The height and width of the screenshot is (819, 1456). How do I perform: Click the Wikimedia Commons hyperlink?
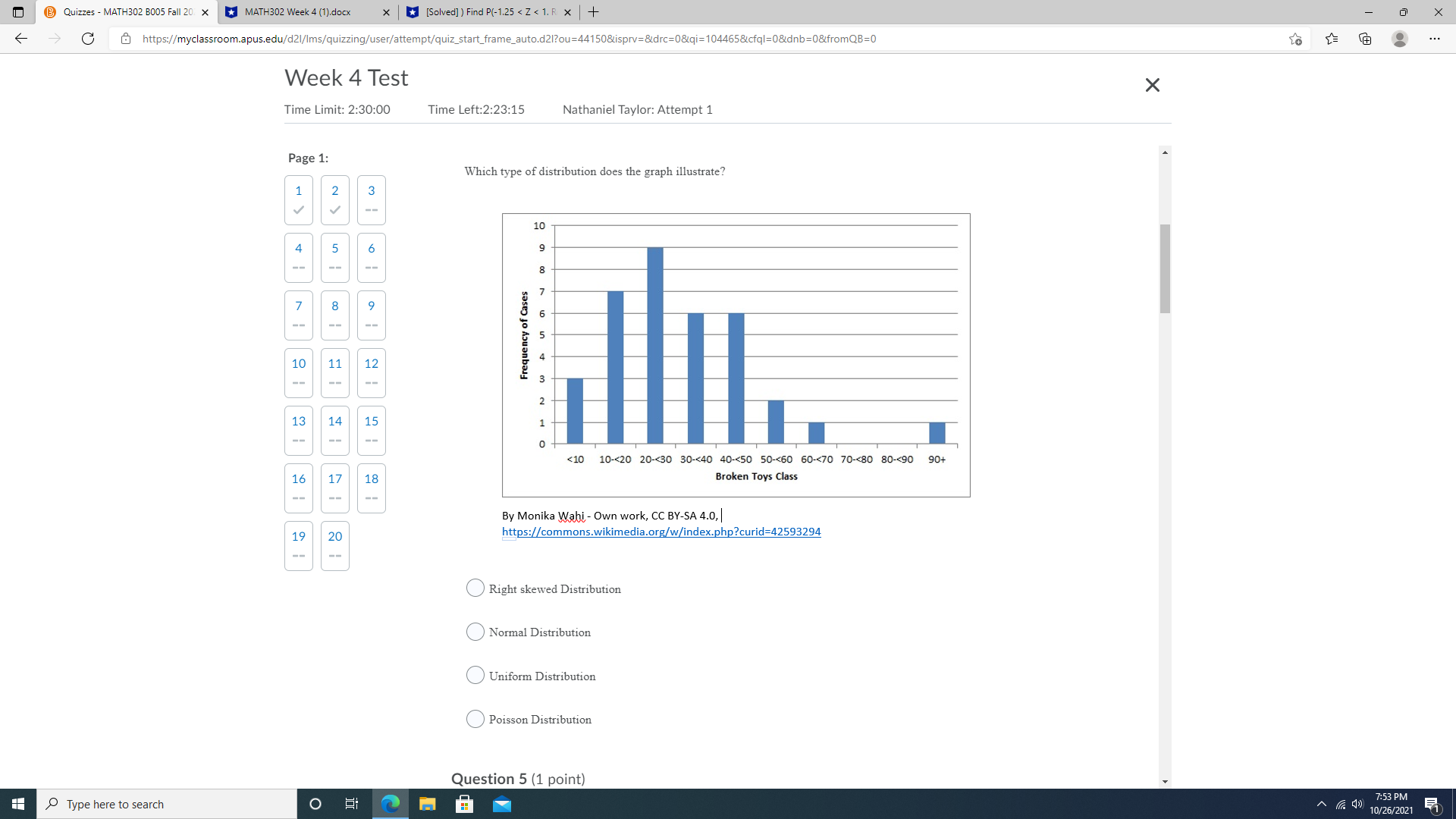pyautogui.click(x=661, y=530)
